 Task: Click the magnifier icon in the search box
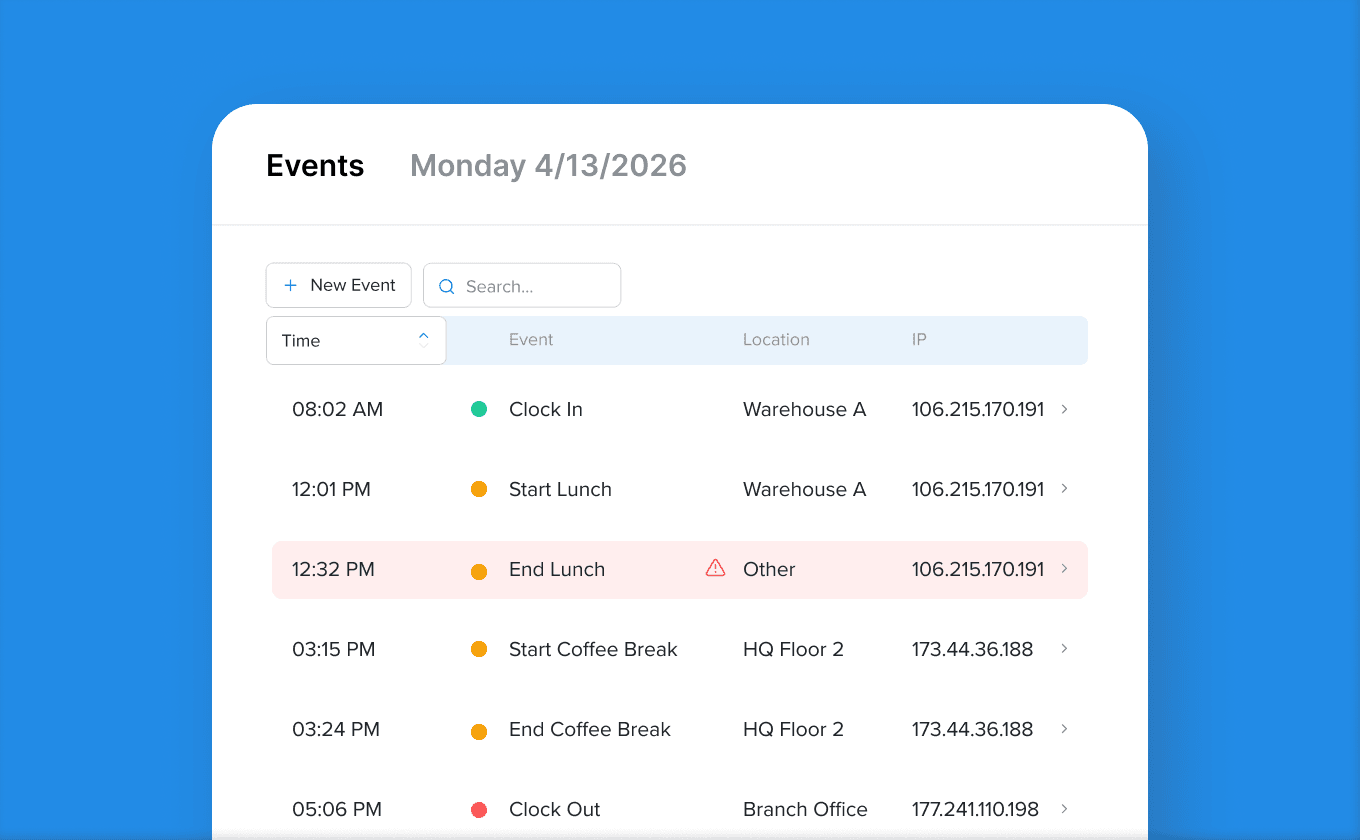446,286
